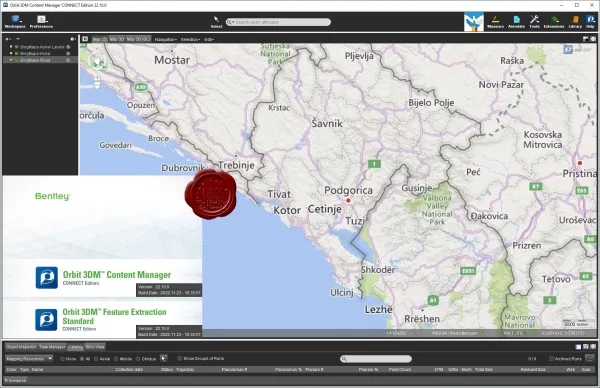Sort by the Point Cloud column
The image size is (600, 388).
click(x=399, y=370)
